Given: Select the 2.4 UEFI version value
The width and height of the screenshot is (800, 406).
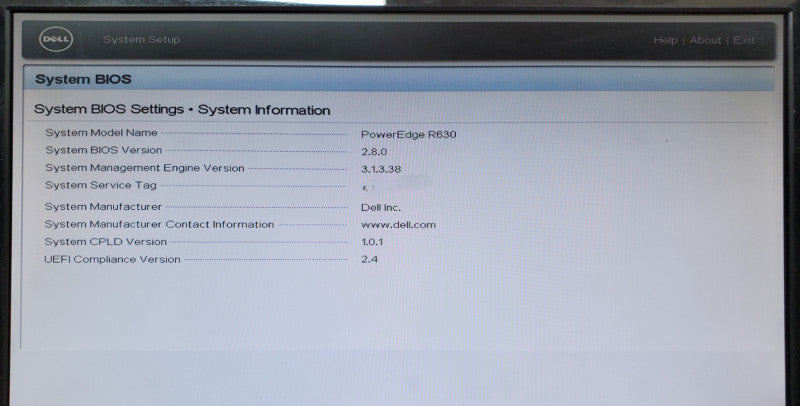Looking at the screenshot, I should (x=369, y=259).
